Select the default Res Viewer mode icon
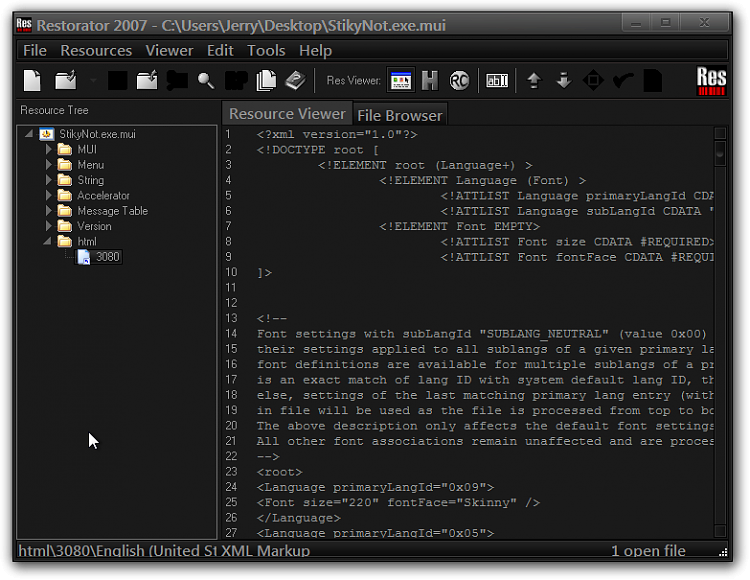Image resolution: width=750 pixels, height=580 pixels. [x=401, y=80]
